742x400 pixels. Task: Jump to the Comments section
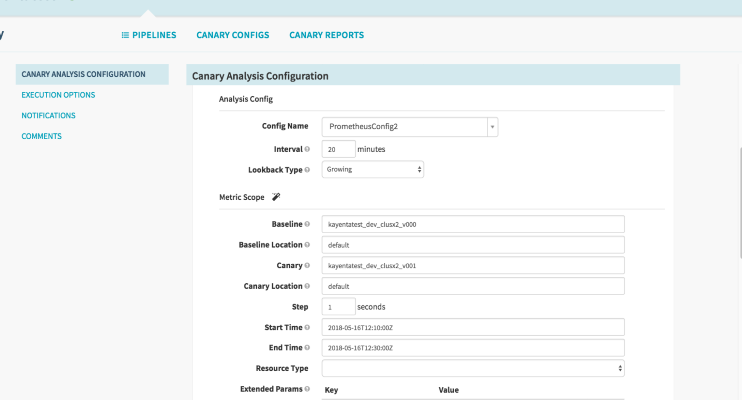[x=42, y=136]
